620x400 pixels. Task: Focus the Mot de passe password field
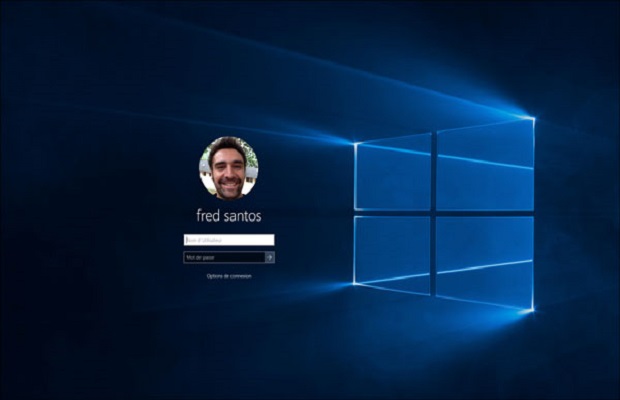(224, 257)
